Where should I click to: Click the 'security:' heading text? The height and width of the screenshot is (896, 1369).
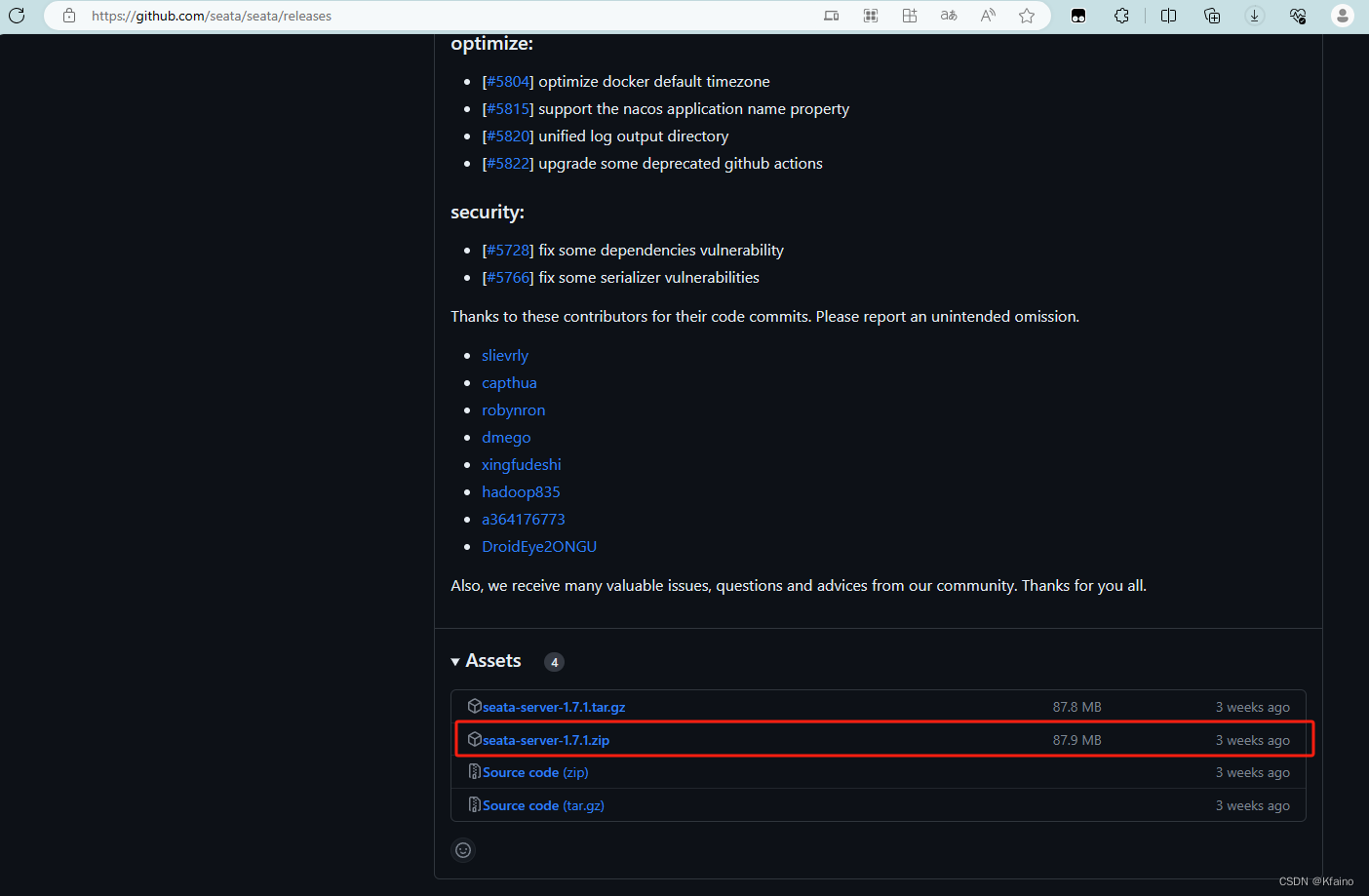pos(488,213)
